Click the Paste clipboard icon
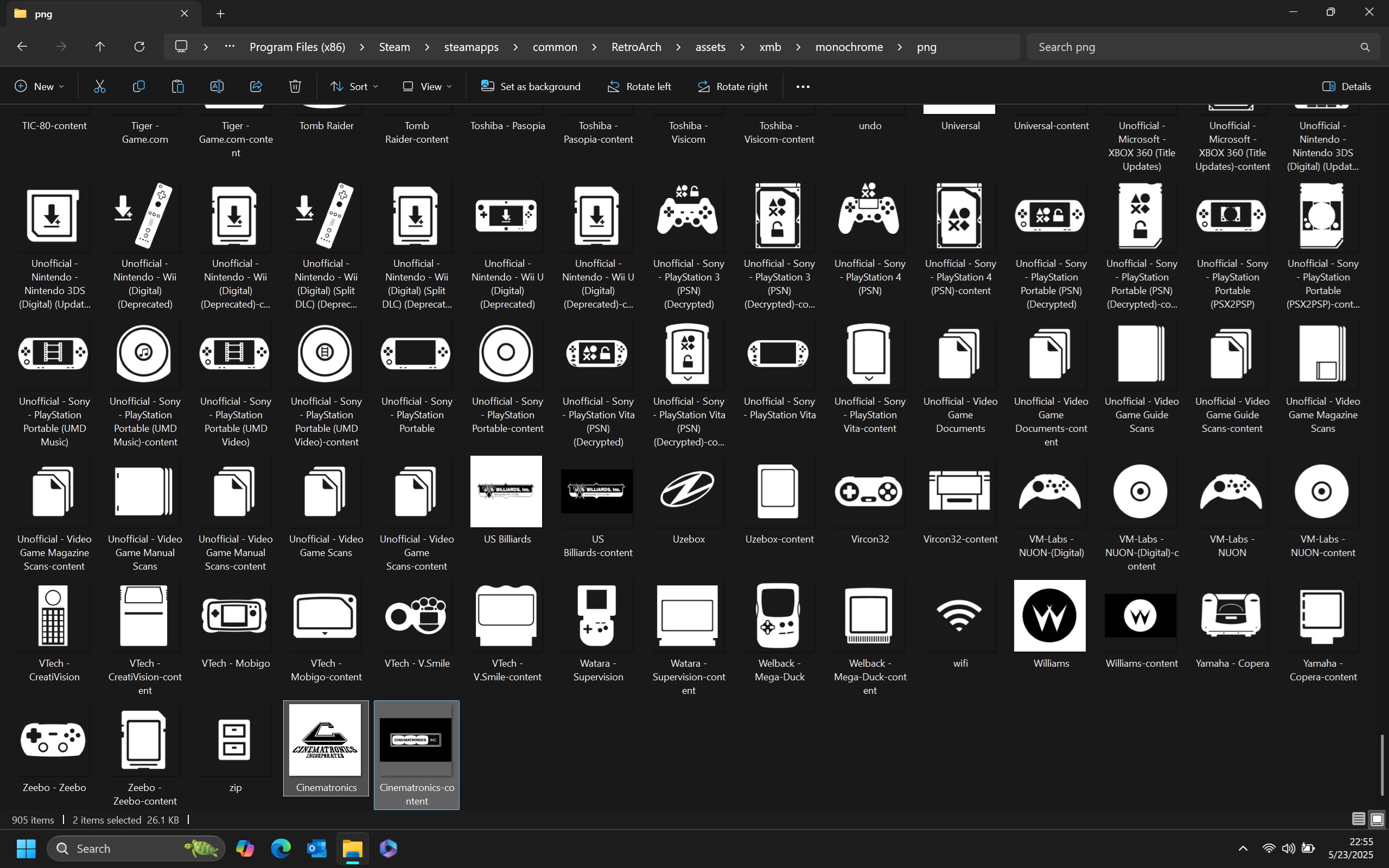 177,87
